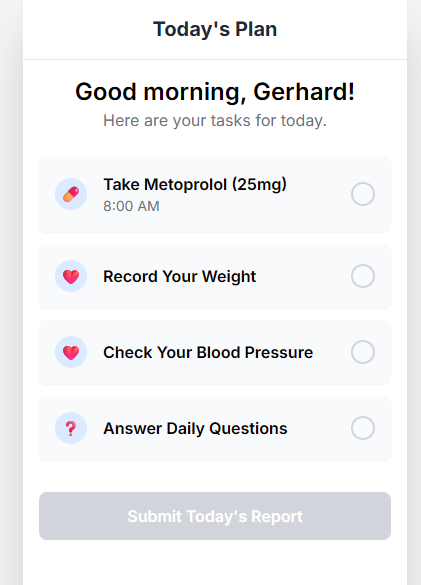
Task: Open the Check Your Blood Pressure label
Action: 208,353
